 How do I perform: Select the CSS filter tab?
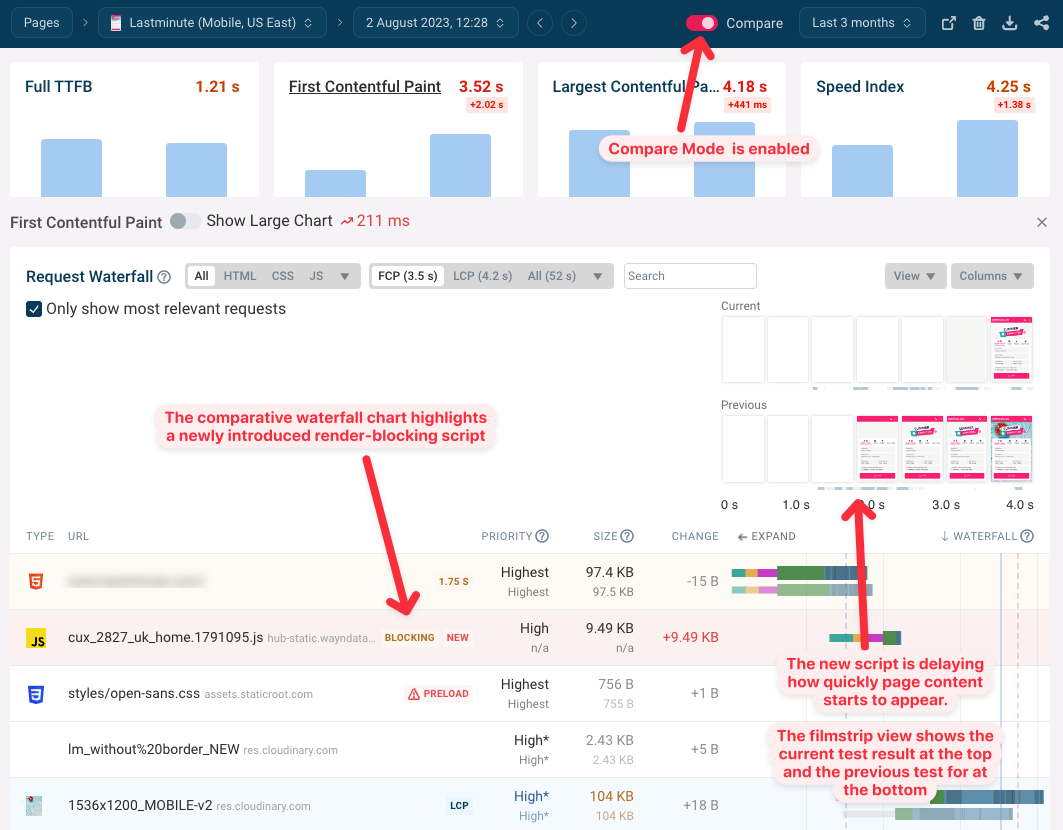(x=283, y=276)
